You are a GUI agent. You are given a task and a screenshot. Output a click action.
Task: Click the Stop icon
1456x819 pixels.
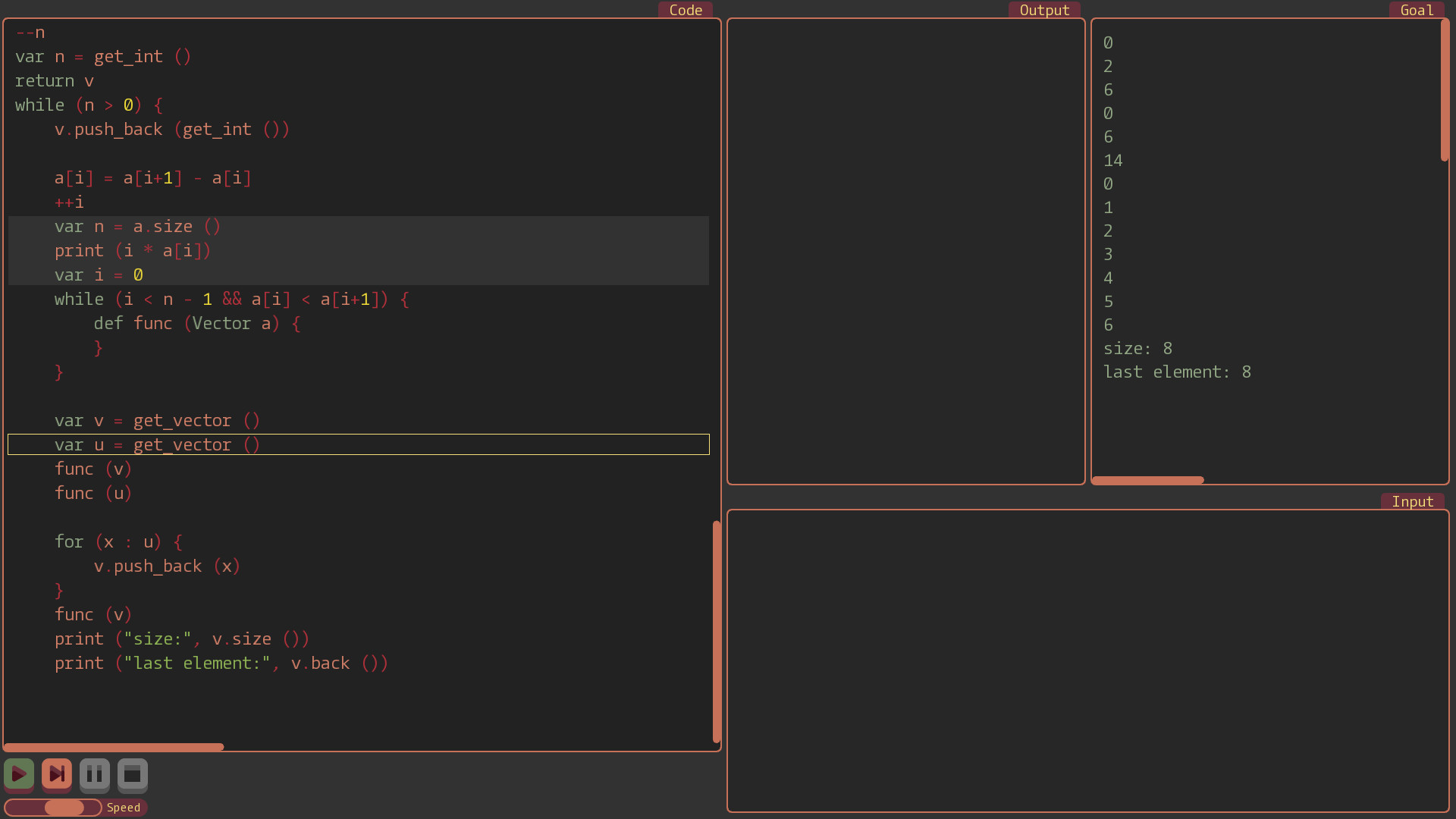[x=132, y=774]
